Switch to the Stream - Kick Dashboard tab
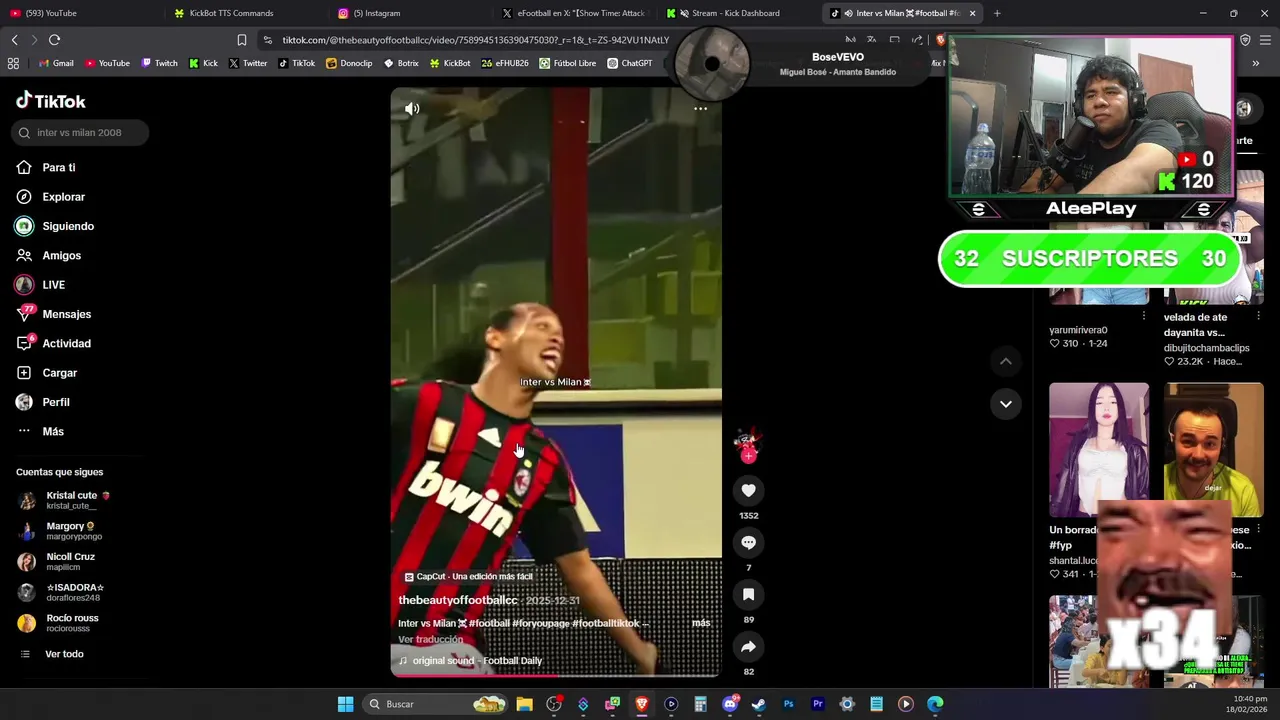Image resolution: width=1280 pixels, height=720 pixels. (x=738, y=13)
